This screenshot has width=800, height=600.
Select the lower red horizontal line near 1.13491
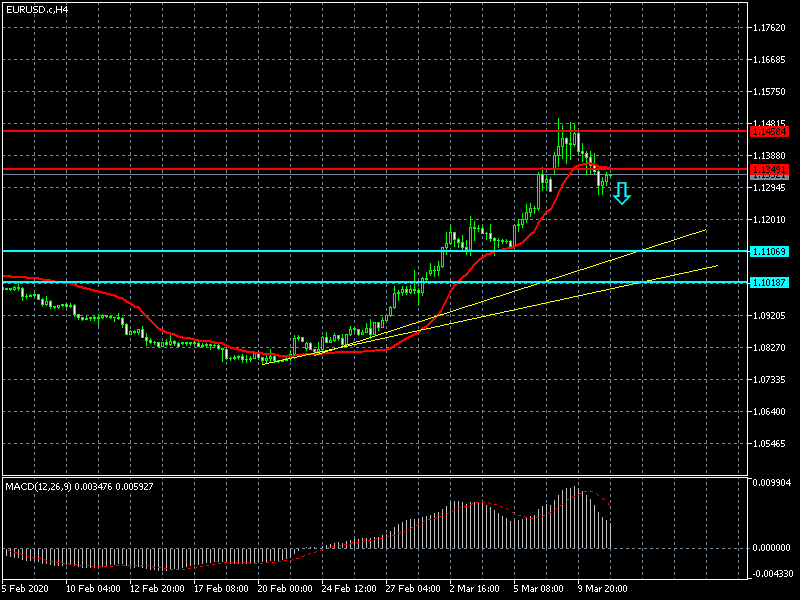coord(375,169)
